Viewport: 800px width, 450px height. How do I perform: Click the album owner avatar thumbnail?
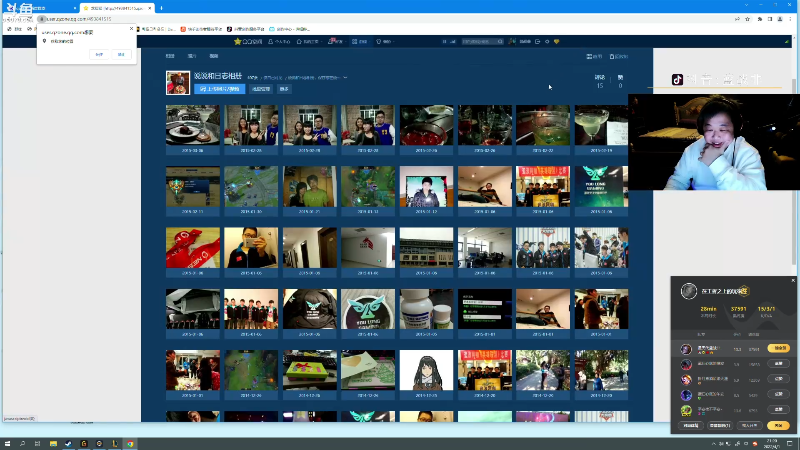click(178, 83)
